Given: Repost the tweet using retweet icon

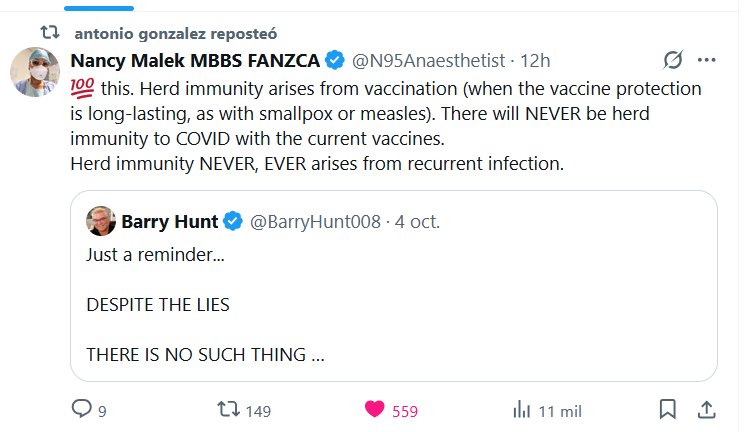Looking at the screenshot, I should click(228, 408).
